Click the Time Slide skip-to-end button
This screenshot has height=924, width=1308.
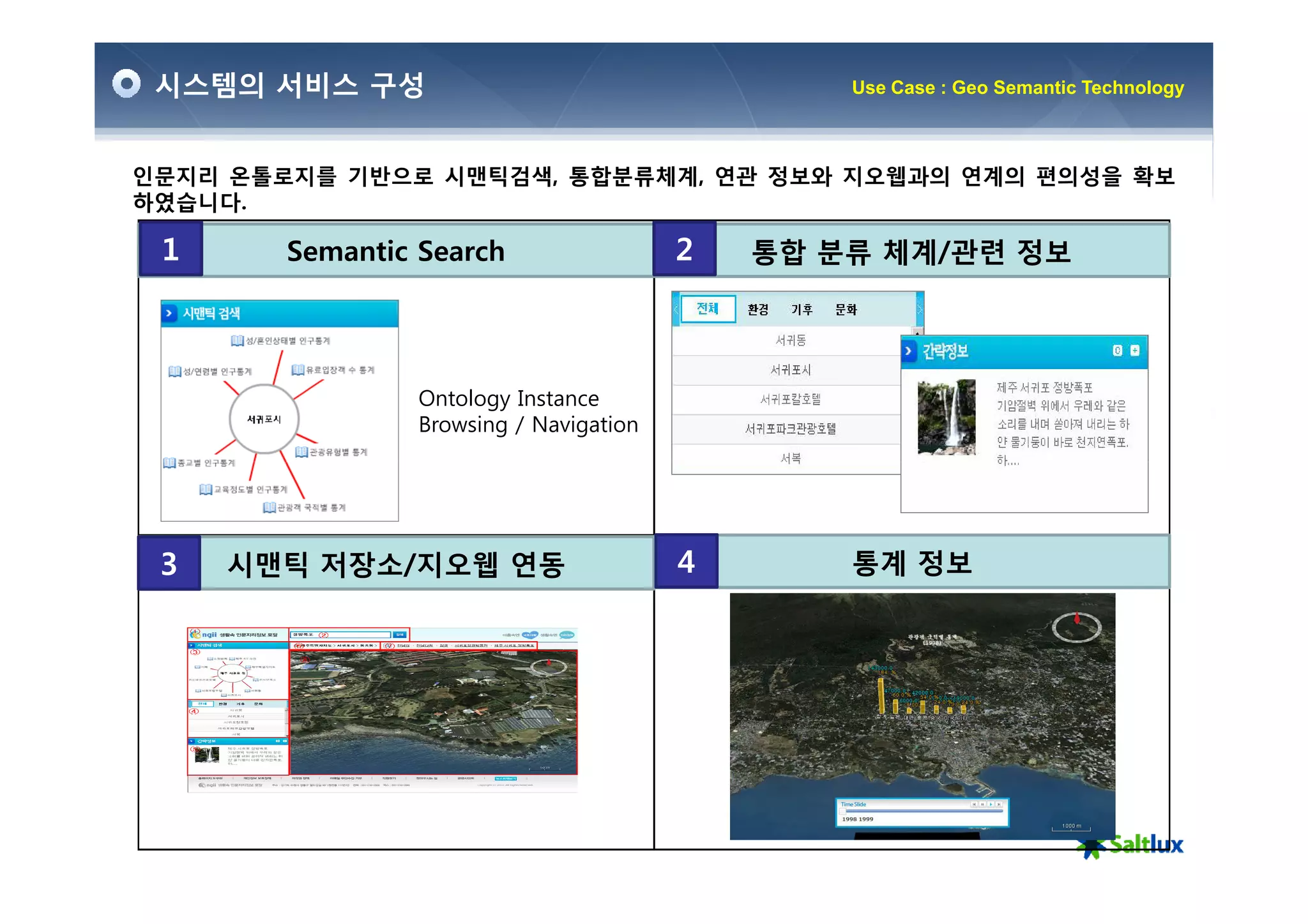click(x=999, y=805)
